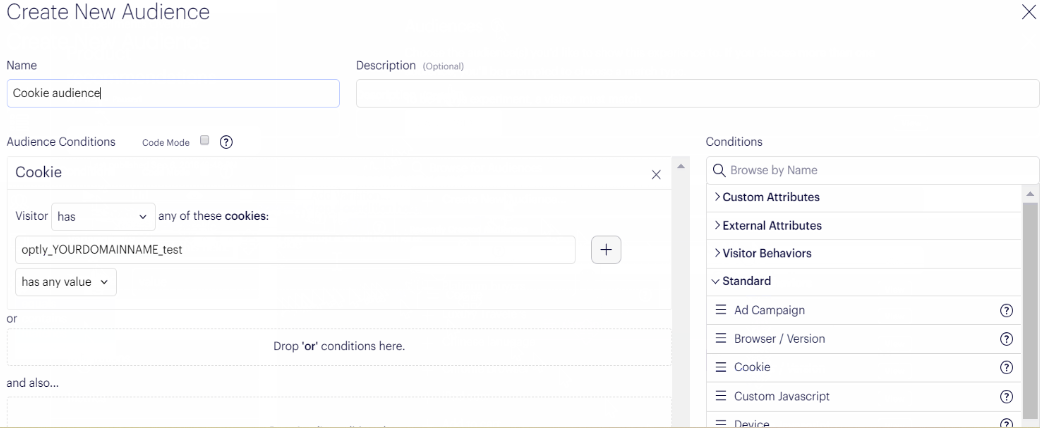Click help icon next to Ad Campaign
This screenshot has width=1040, height=428.
[1006, 311]
